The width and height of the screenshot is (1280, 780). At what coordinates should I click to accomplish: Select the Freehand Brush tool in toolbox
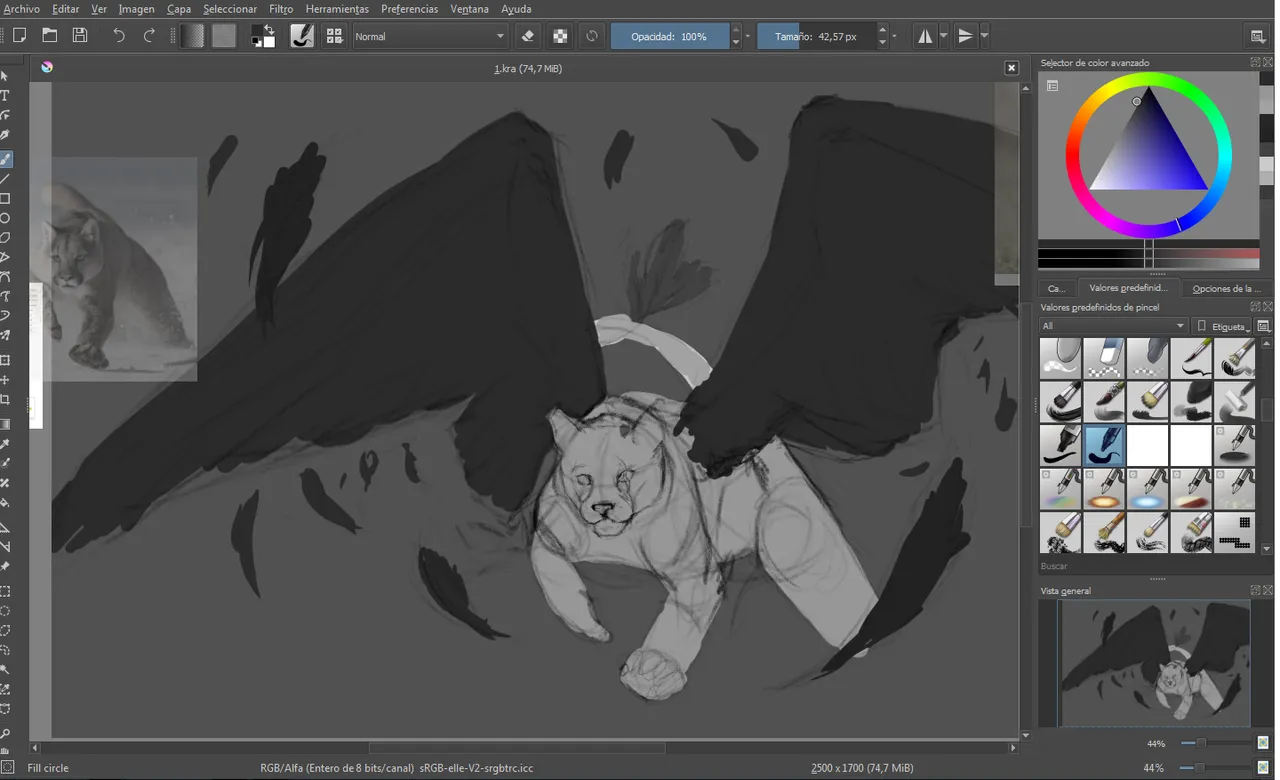tap(5, 159)
